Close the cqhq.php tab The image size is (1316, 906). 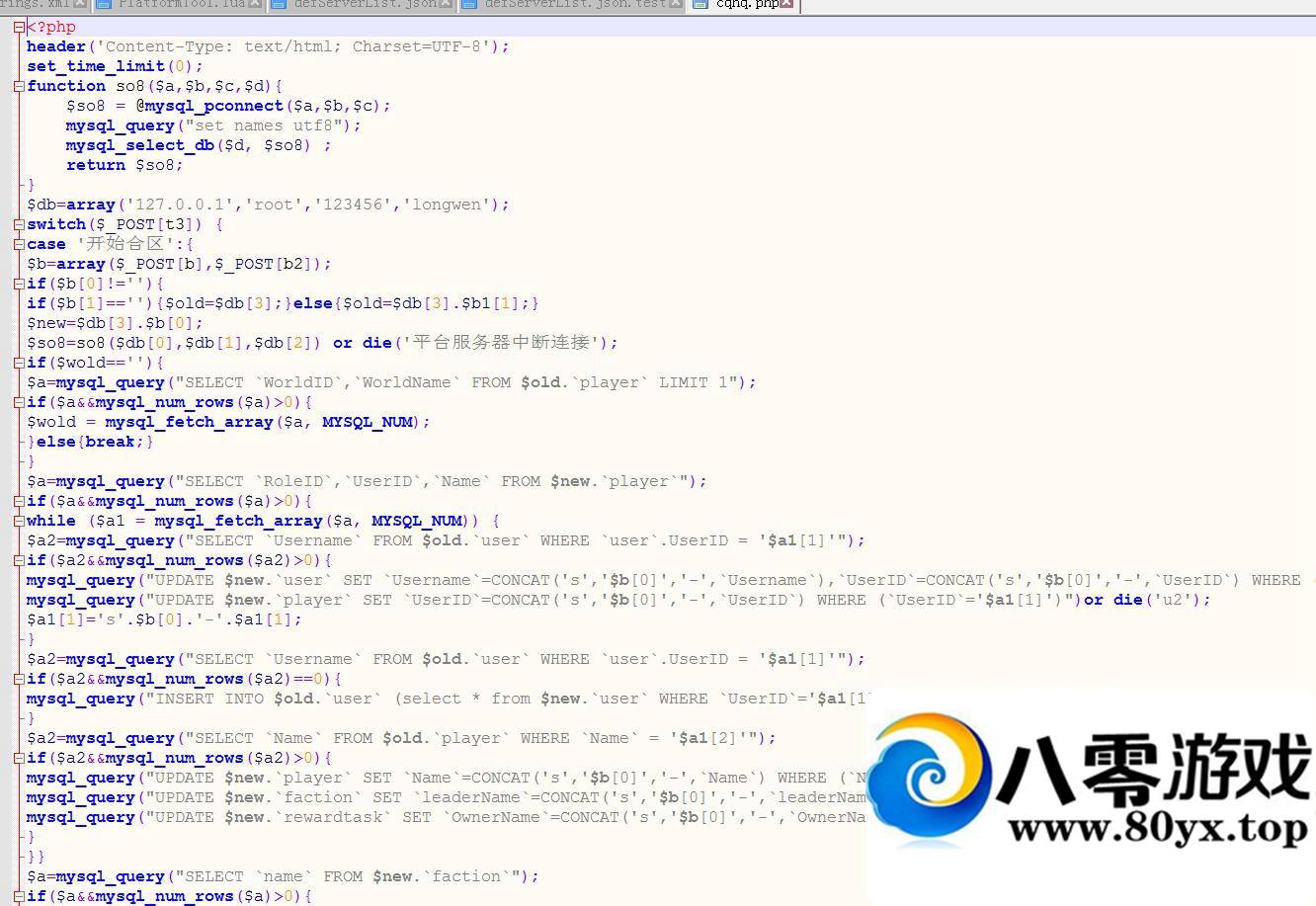[787, 4]
